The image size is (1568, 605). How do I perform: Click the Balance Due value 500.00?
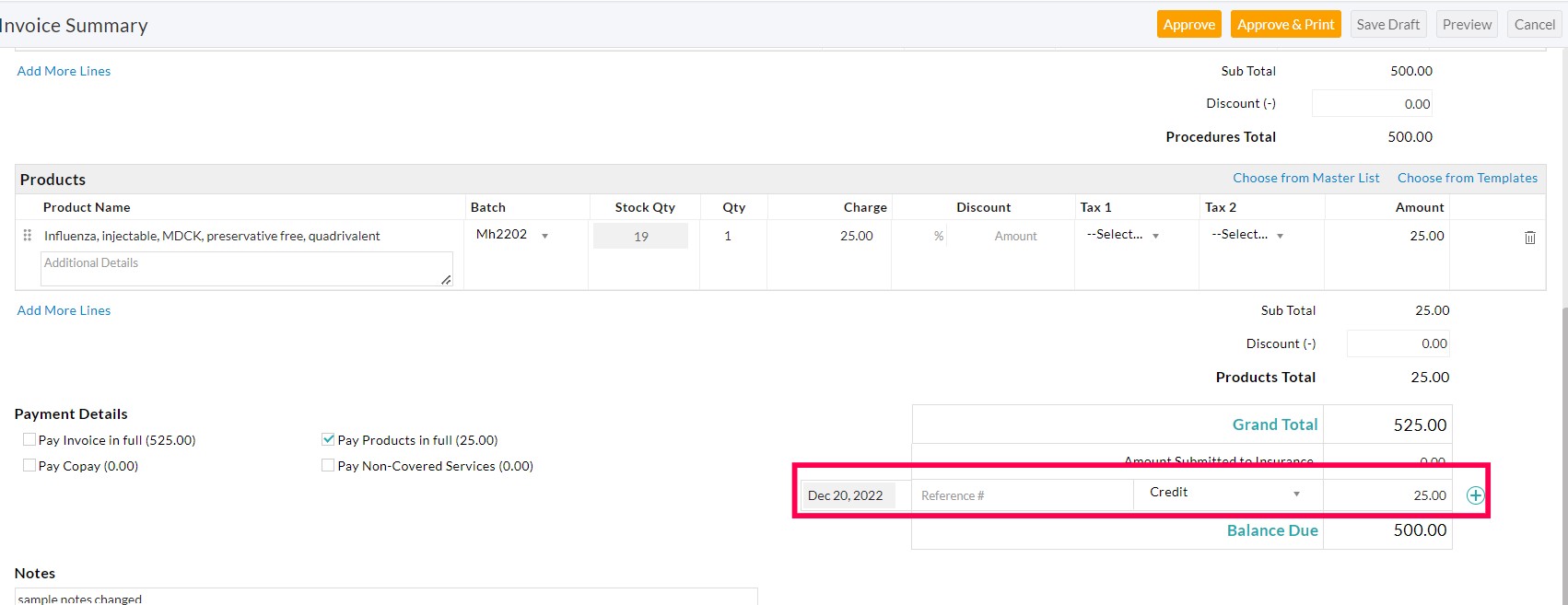coord(1420,530)
